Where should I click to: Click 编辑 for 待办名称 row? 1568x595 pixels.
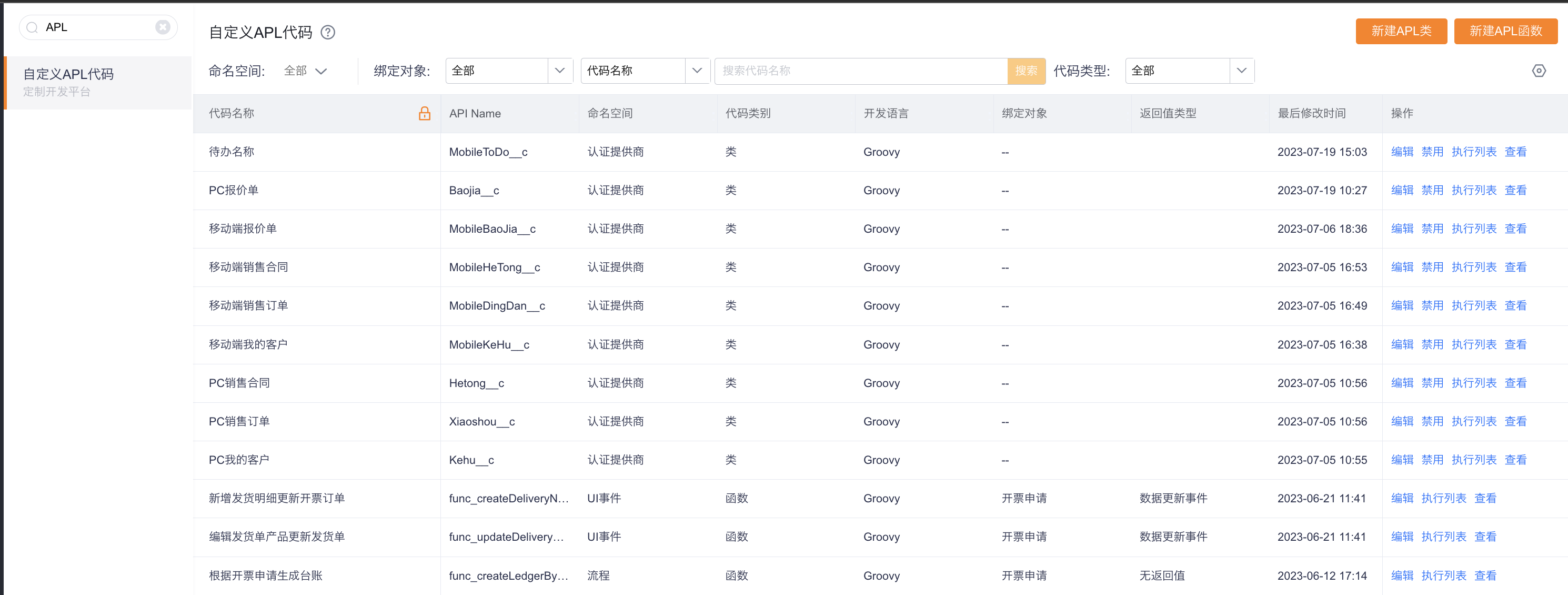tap(1402, 152)
